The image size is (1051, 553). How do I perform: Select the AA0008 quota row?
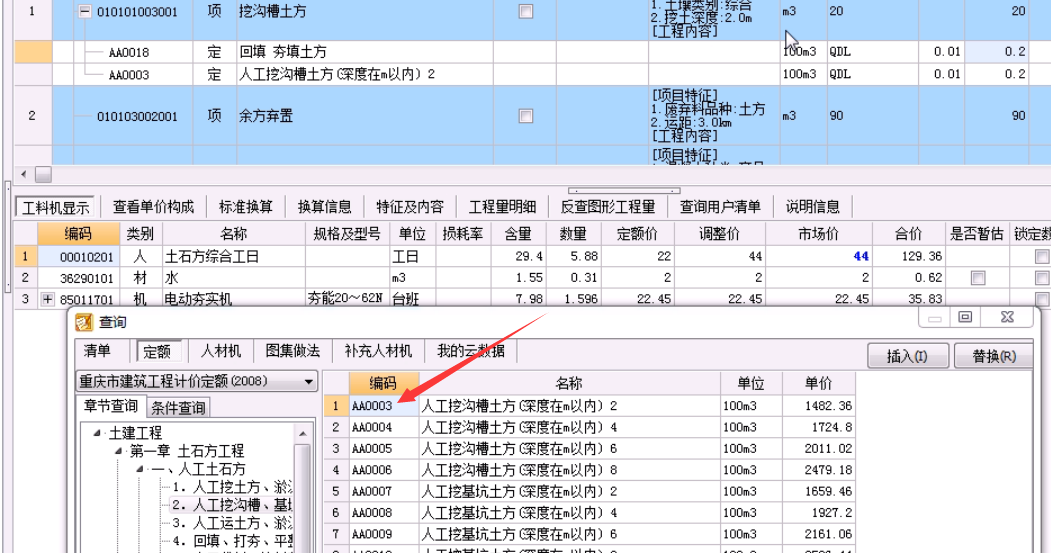(x=590, y=513)
